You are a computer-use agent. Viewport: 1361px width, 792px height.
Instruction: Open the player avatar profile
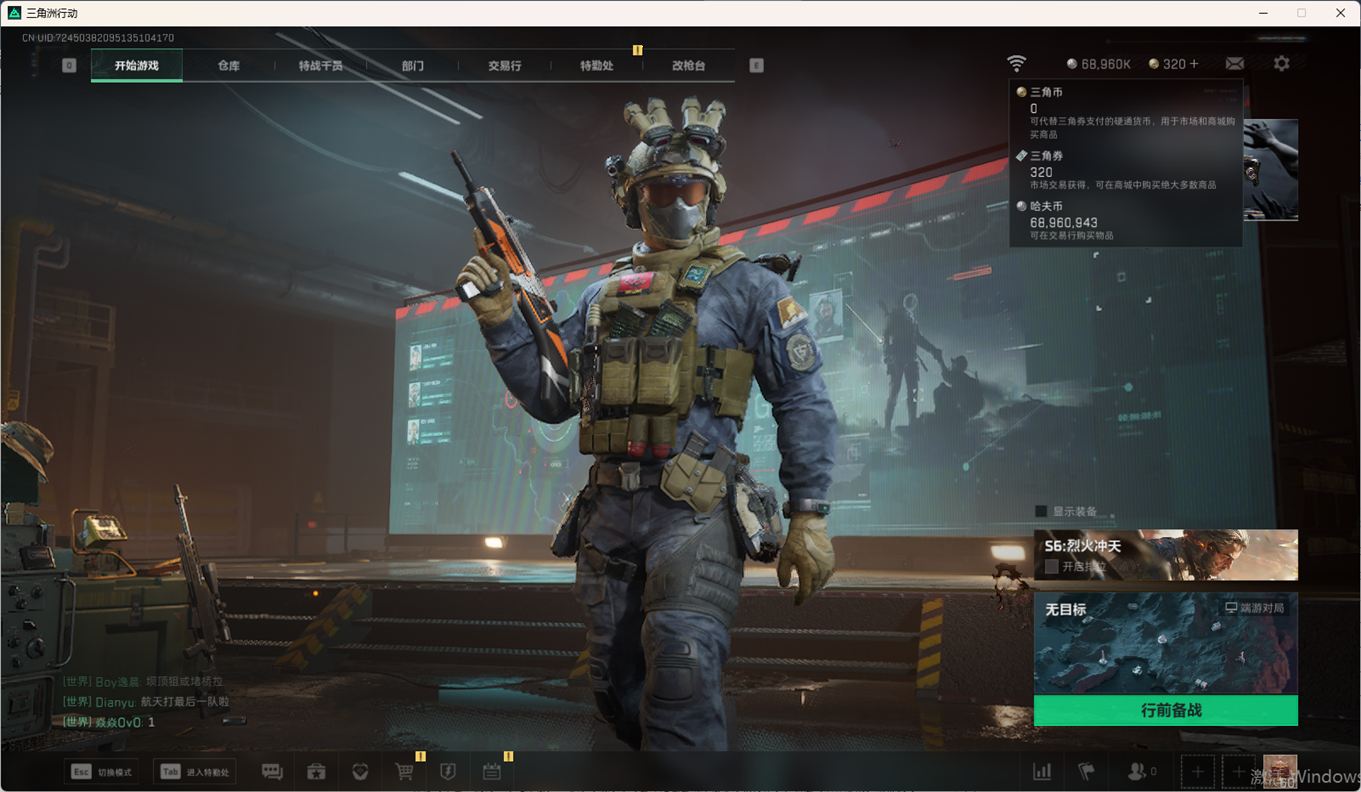coord(1280,771)
